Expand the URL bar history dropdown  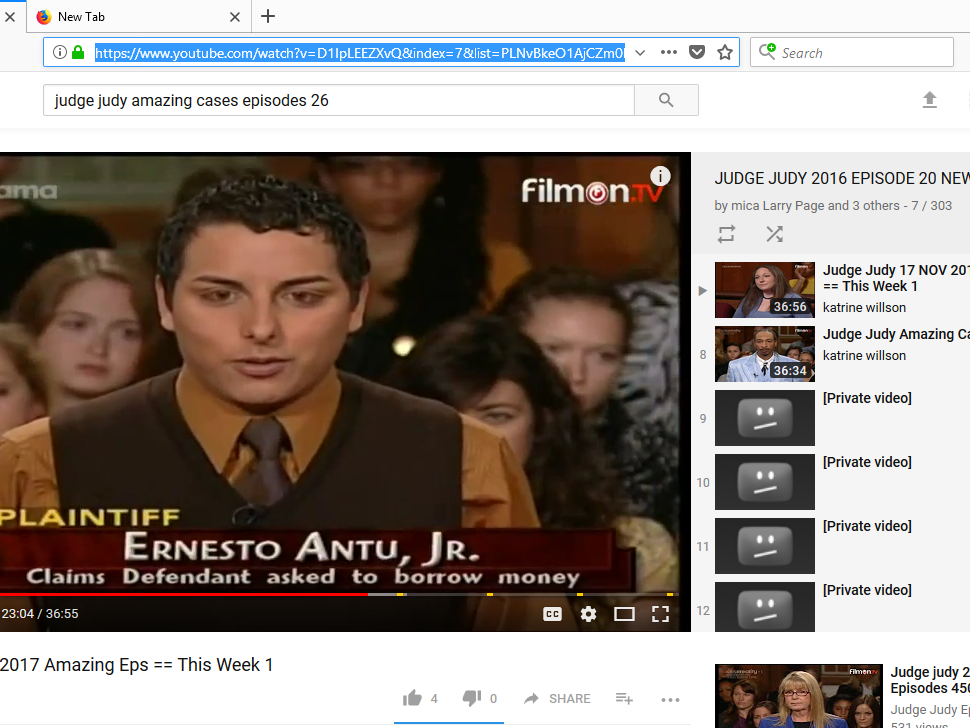(x=640, y=52)
